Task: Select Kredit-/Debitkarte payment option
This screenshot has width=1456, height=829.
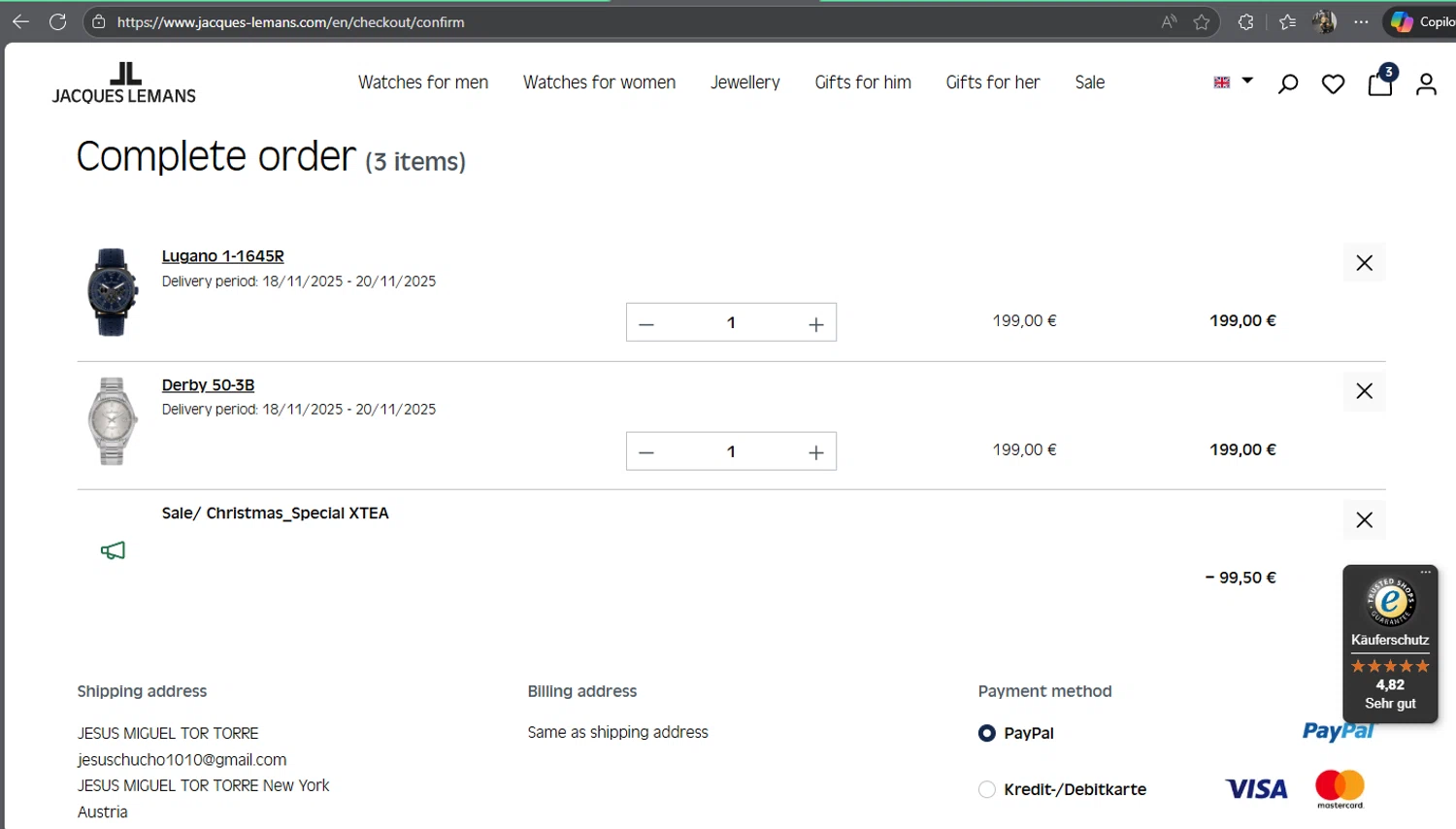Action: coord(987,789)
